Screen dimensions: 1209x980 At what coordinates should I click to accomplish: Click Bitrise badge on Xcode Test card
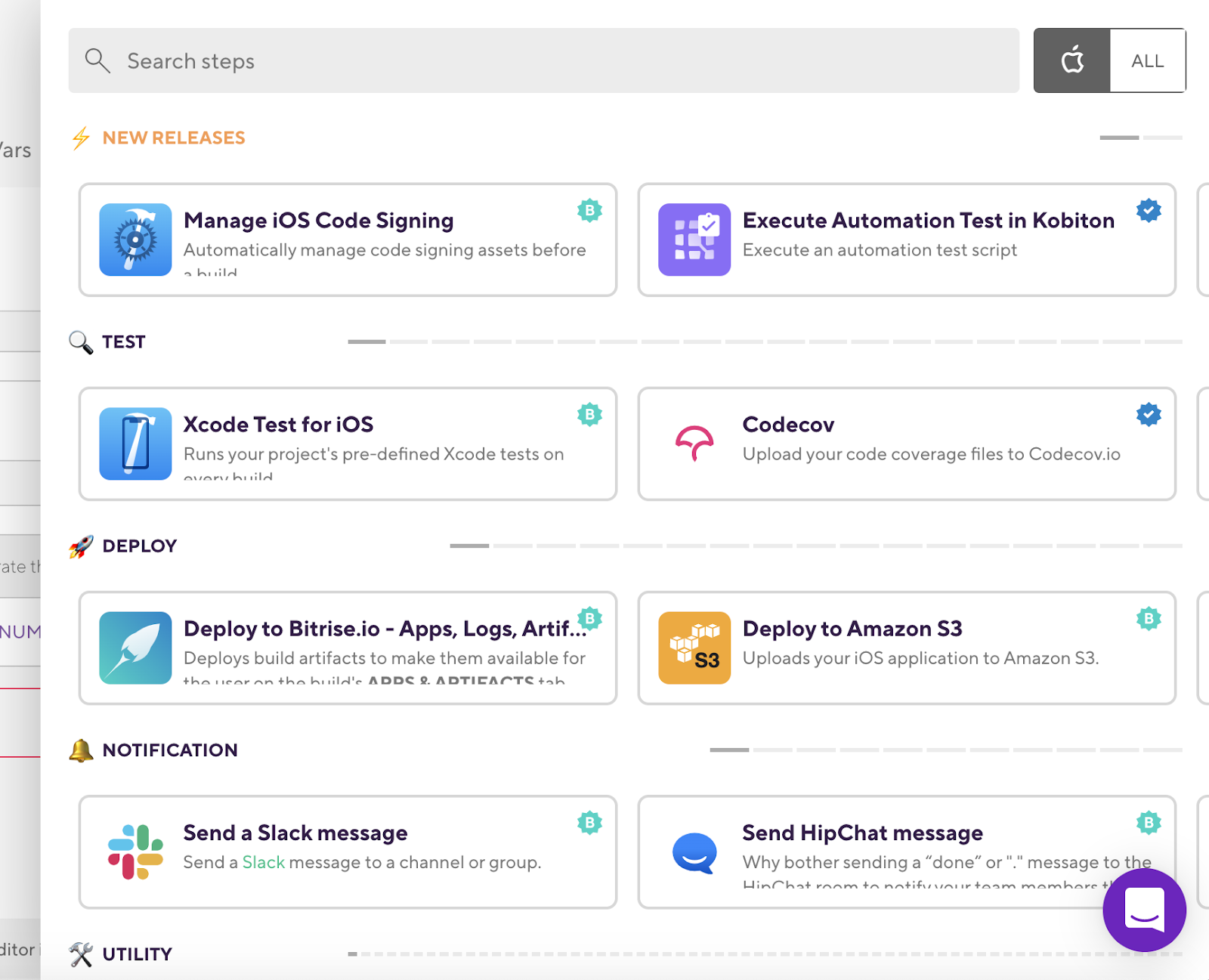coord(589,414)
